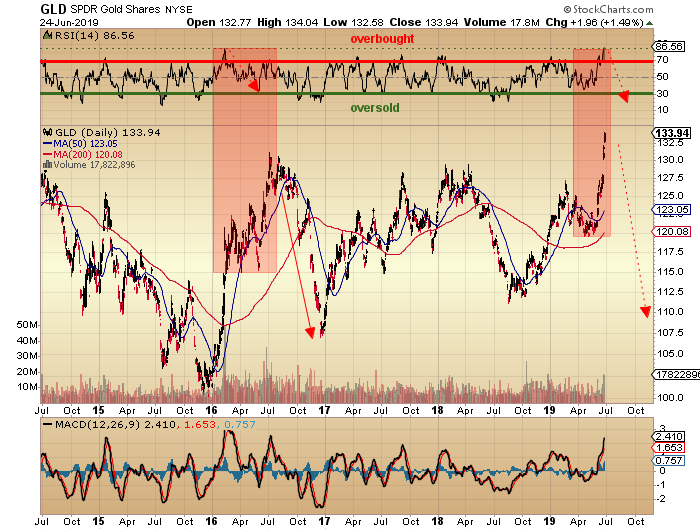The width and height of the screenshot is (700, 530).
Task: Click the 127.5 price axis label
Action: pos(670,178)
